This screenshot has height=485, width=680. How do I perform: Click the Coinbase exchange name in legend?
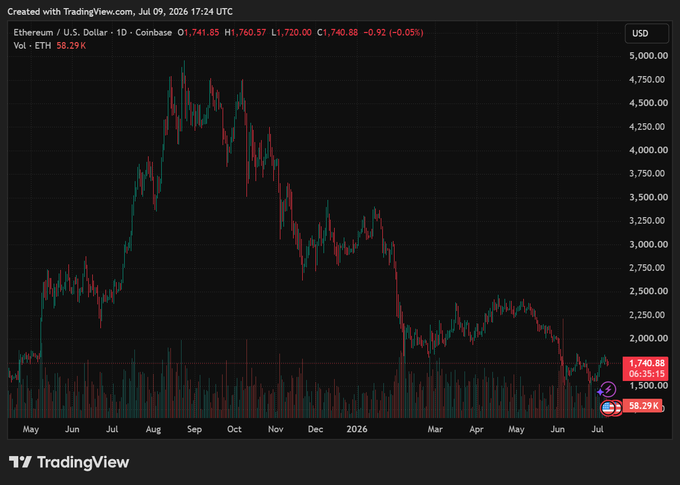[x=154, y=33]
